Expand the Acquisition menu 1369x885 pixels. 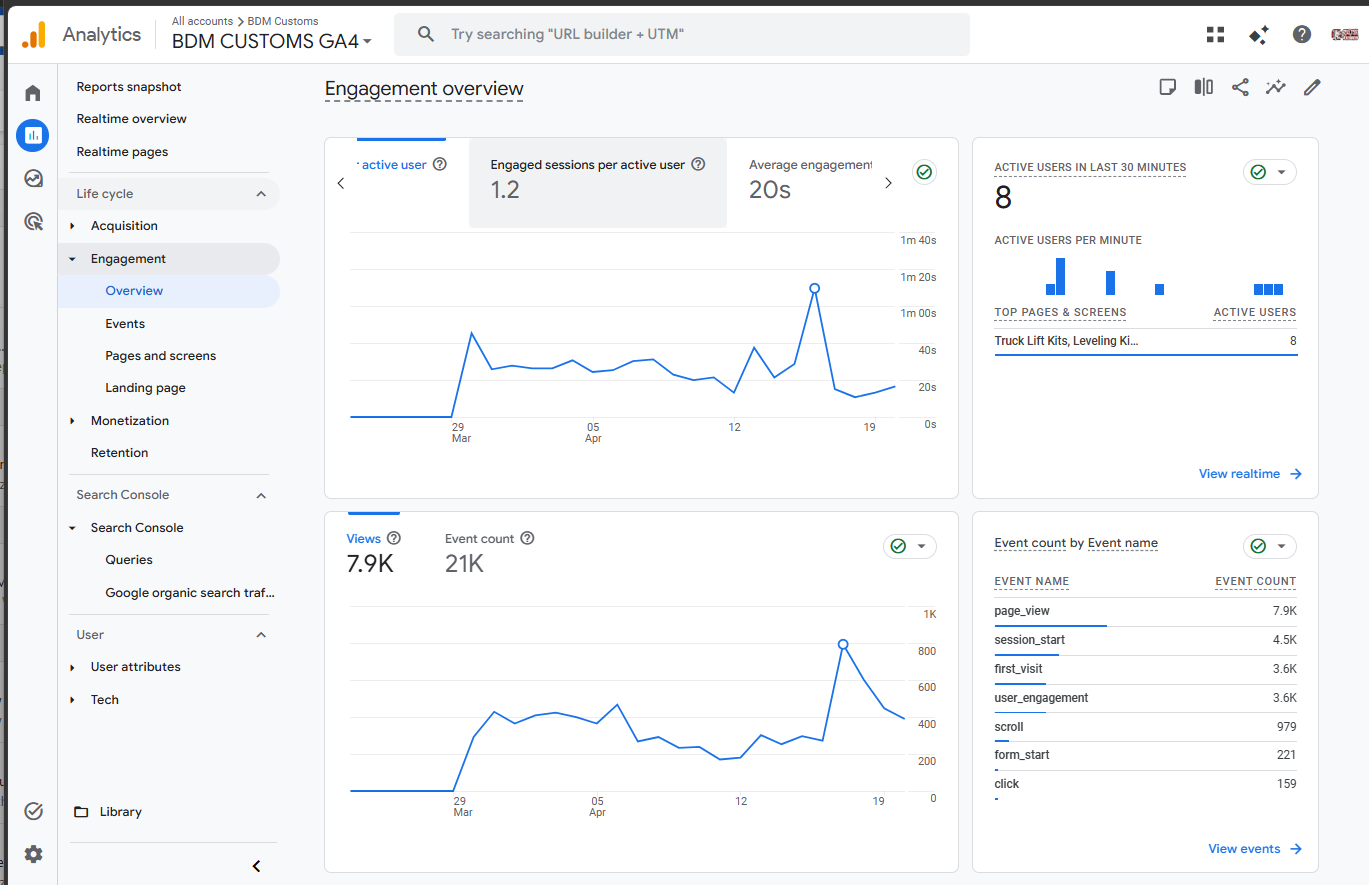tap(72, 226)
